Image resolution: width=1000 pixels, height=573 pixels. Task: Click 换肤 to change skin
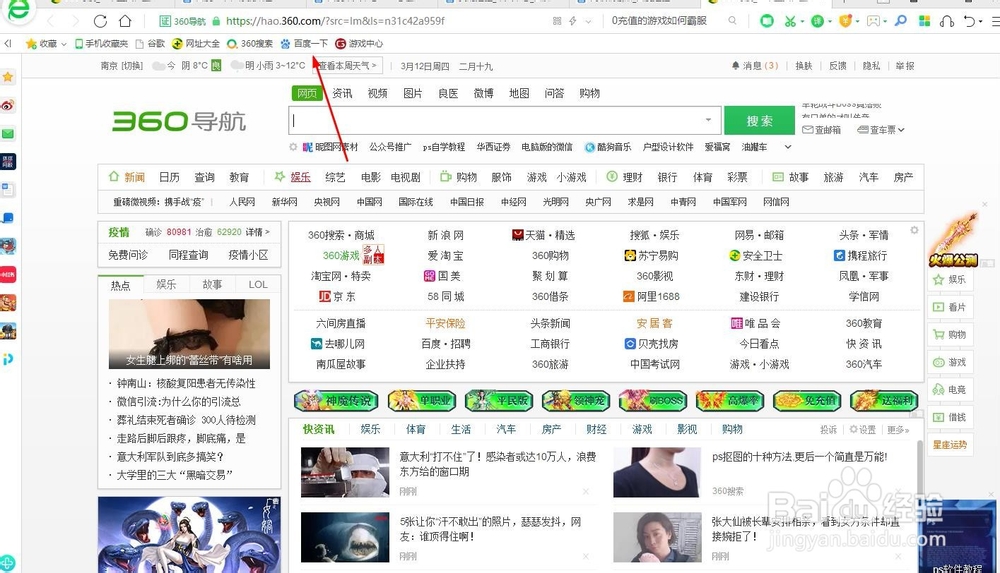pyautogui.click(x=804, y=66)
